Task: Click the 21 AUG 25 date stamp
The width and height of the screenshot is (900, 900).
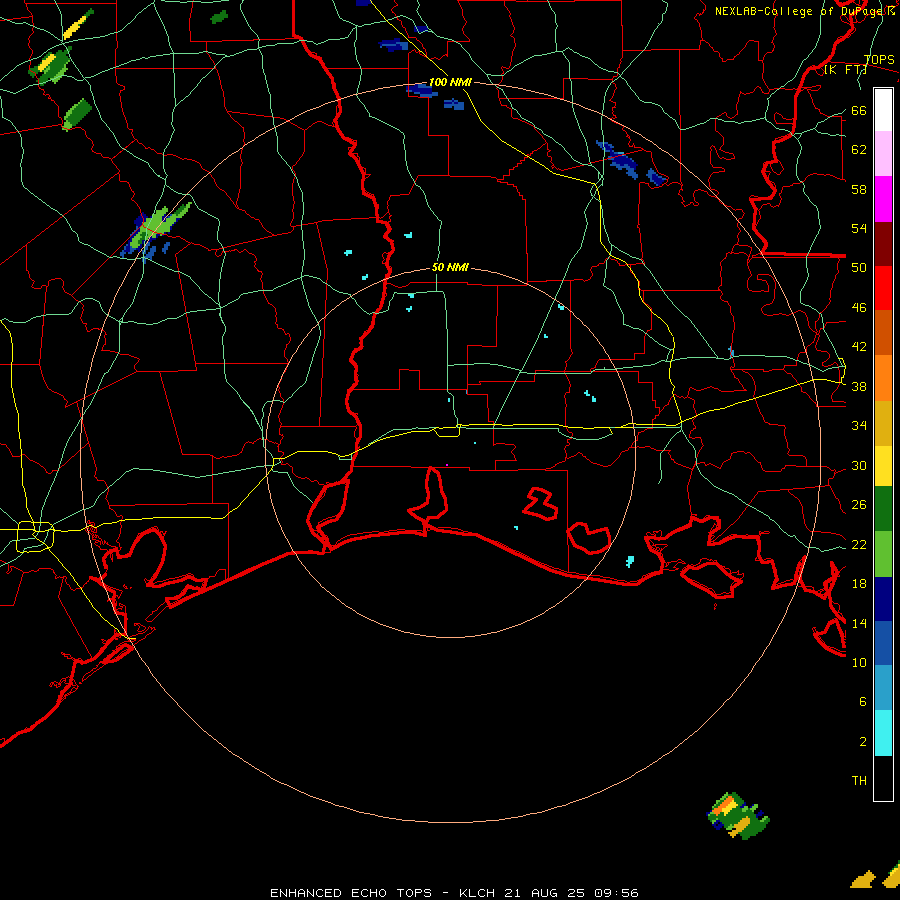Action: (x=544, y=893)
